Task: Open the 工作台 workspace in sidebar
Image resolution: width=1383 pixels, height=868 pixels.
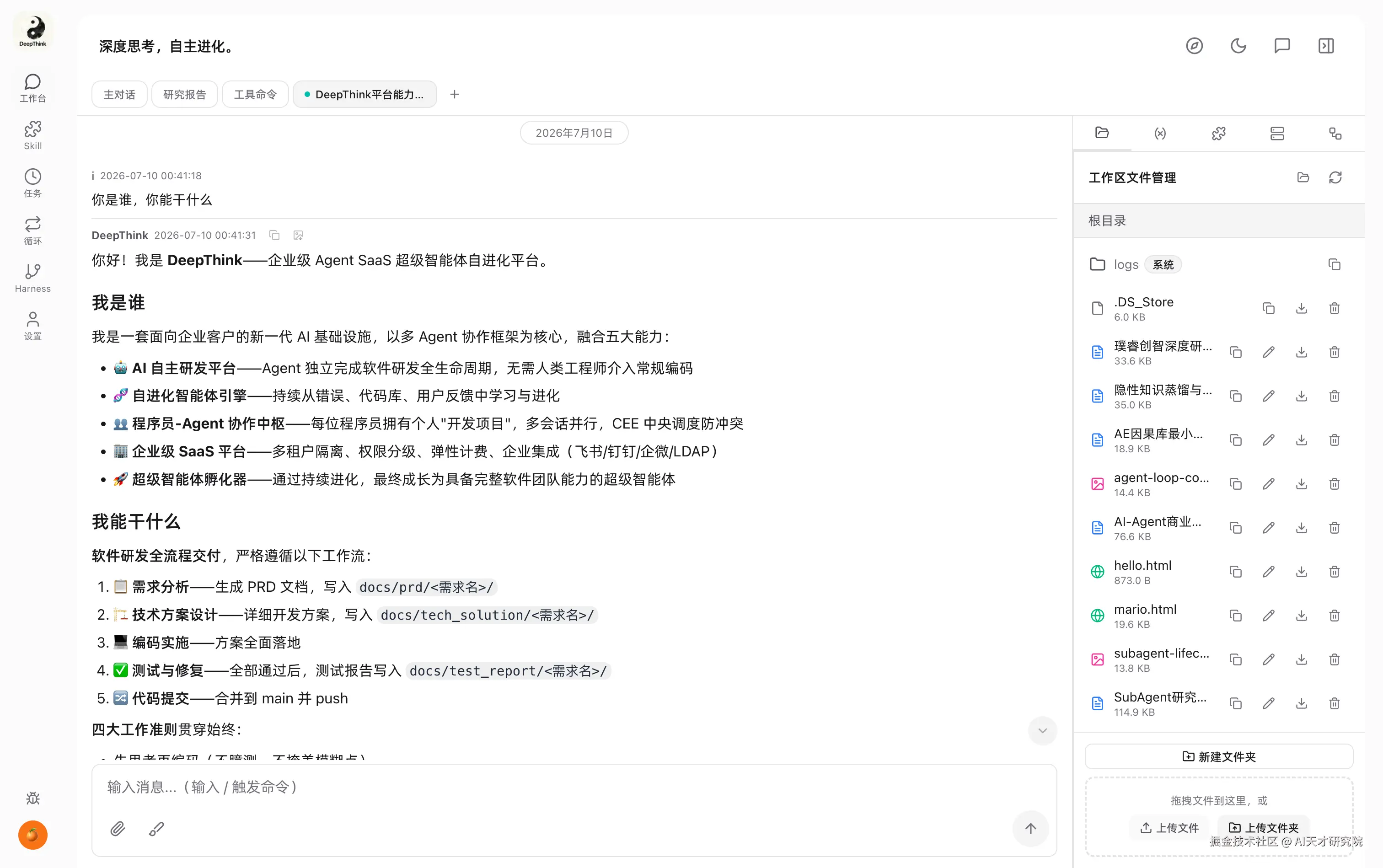Action: [33, 88]
